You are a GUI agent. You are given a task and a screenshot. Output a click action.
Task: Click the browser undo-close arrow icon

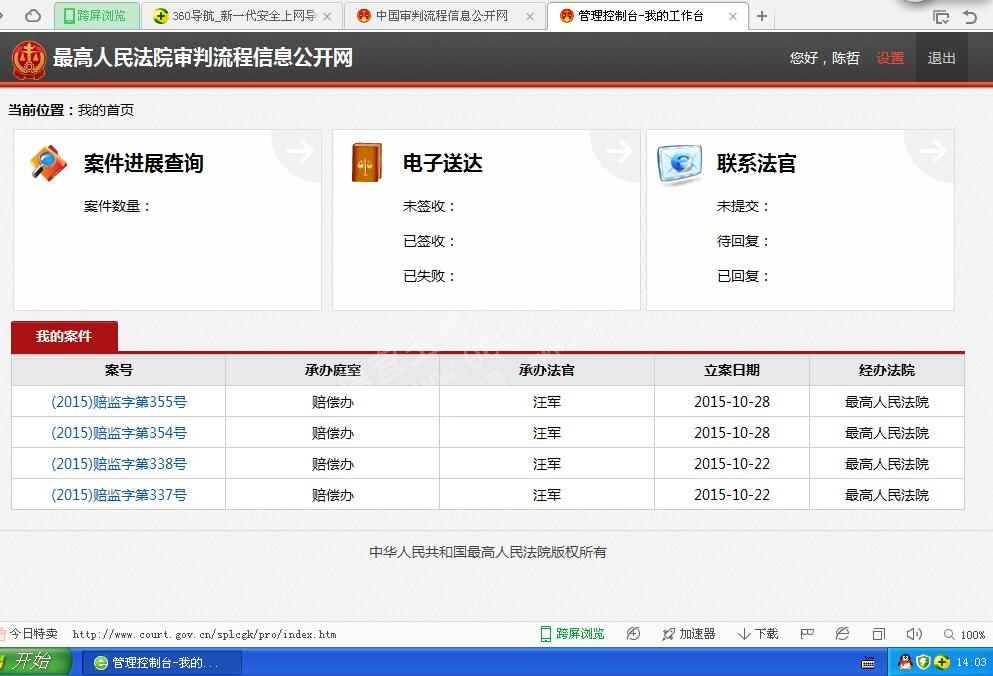pos(970,16)
